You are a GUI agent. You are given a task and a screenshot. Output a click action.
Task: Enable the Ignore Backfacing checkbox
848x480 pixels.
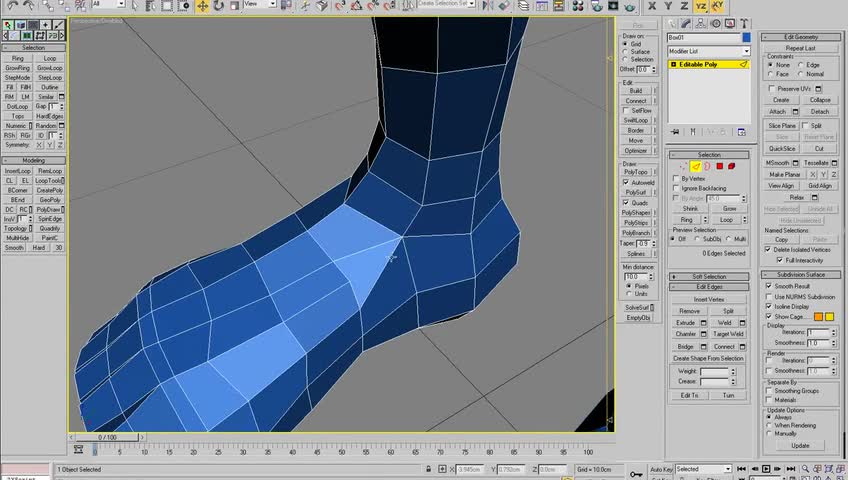point(676,188)
